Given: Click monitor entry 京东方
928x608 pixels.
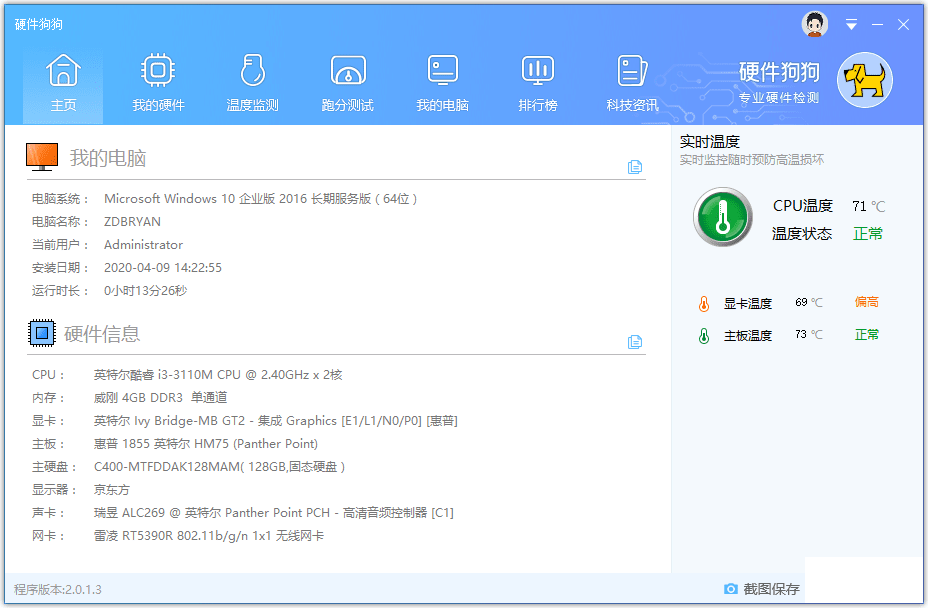Looking at the screenshot, I should coord(111,490).
